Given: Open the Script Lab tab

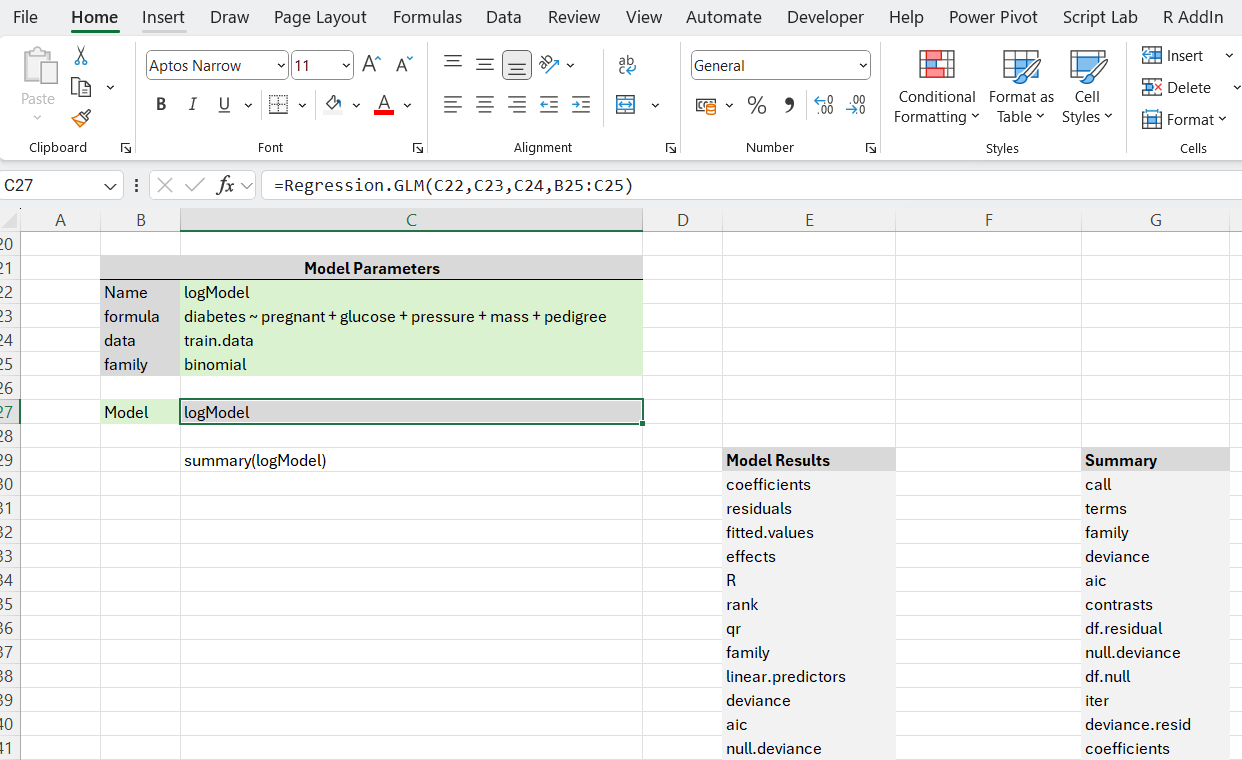Looking at the screenshot, I should [1100, 17].
